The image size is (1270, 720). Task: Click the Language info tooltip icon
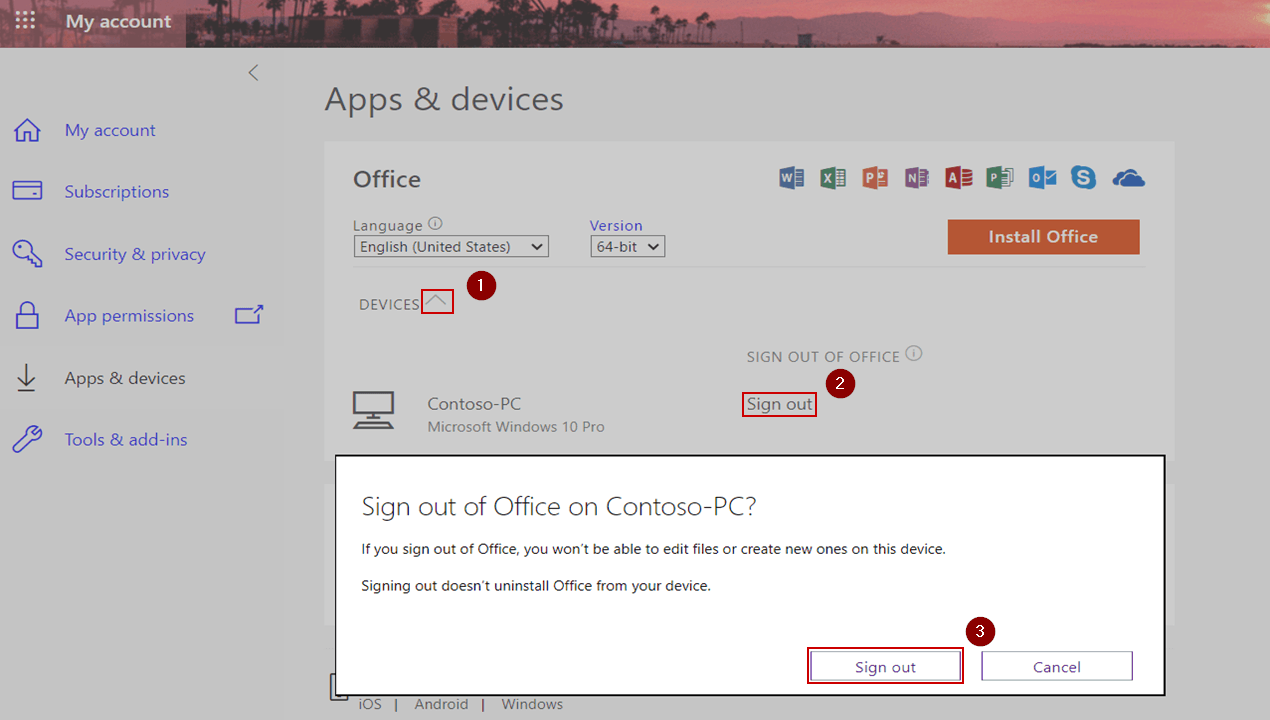click(x=437, y=224)
